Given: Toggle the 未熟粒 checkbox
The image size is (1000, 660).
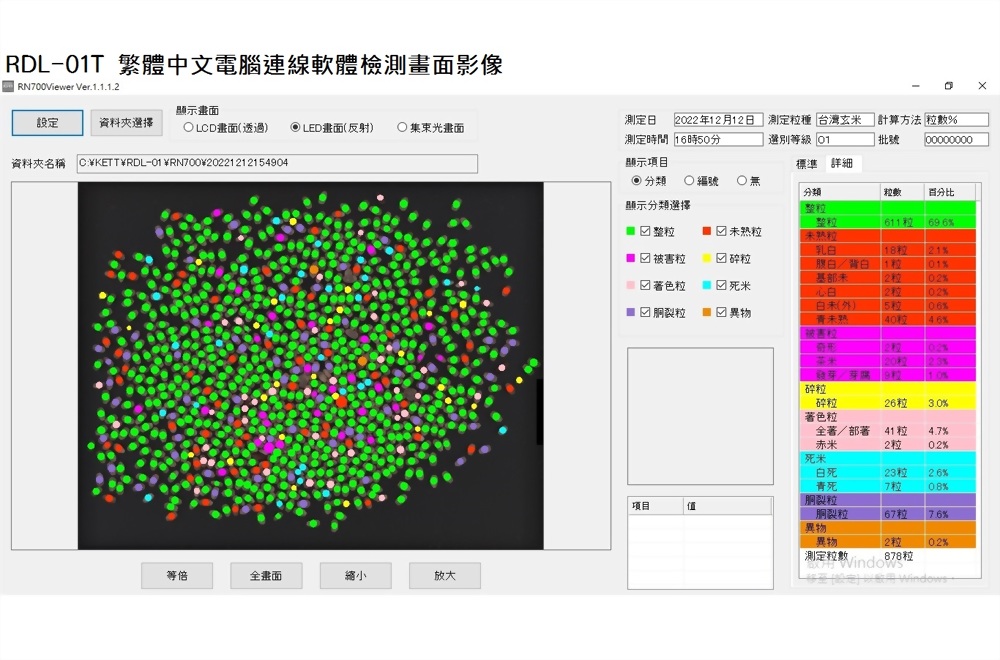Looking at the screenshot, I should [721, 231].
